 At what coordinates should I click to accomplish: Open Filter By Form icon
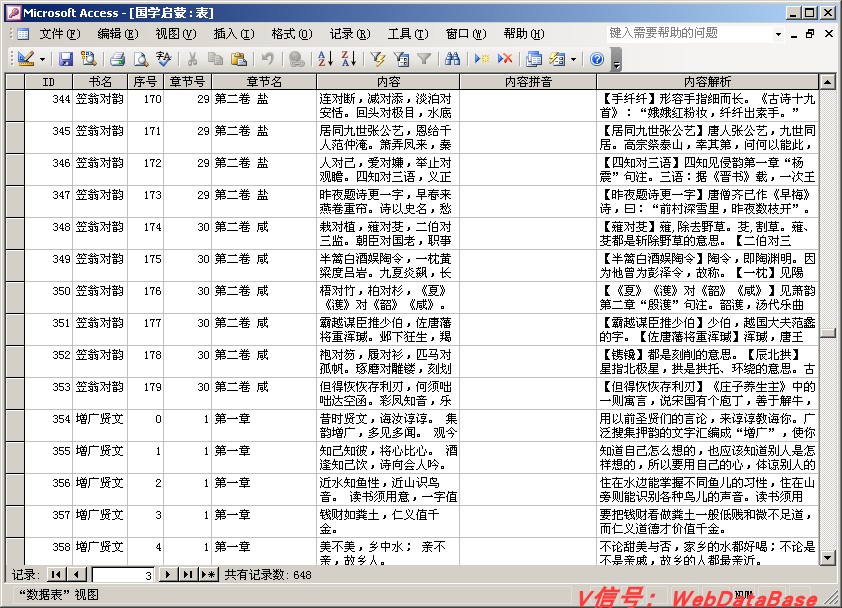coord(401,59)
